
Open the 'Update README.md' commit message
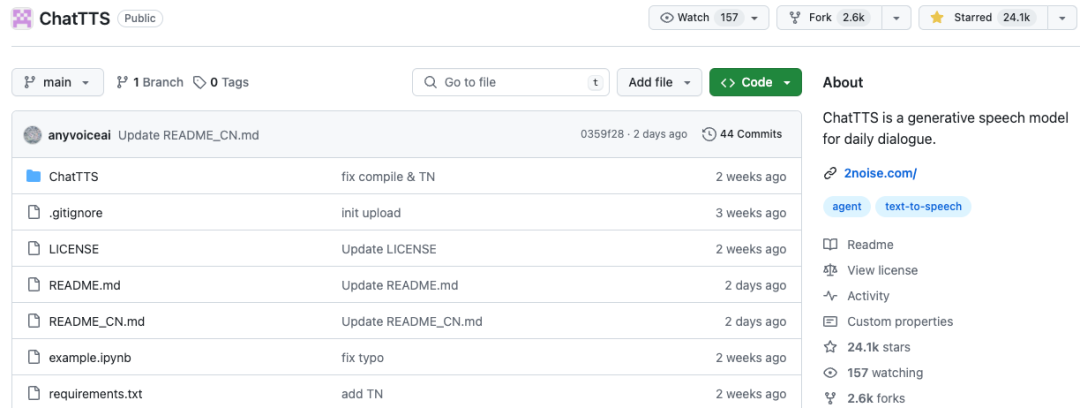click(x=400, y=285)
